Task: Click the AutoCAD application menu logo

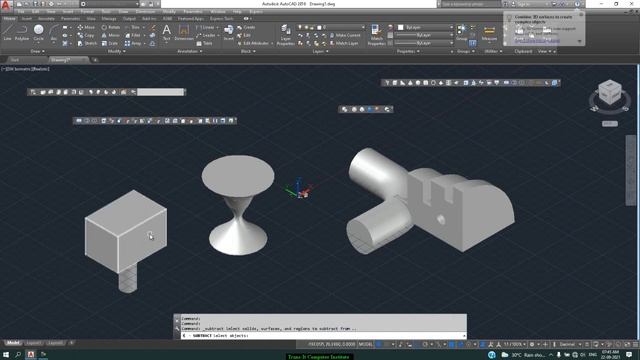Action: 6,5
